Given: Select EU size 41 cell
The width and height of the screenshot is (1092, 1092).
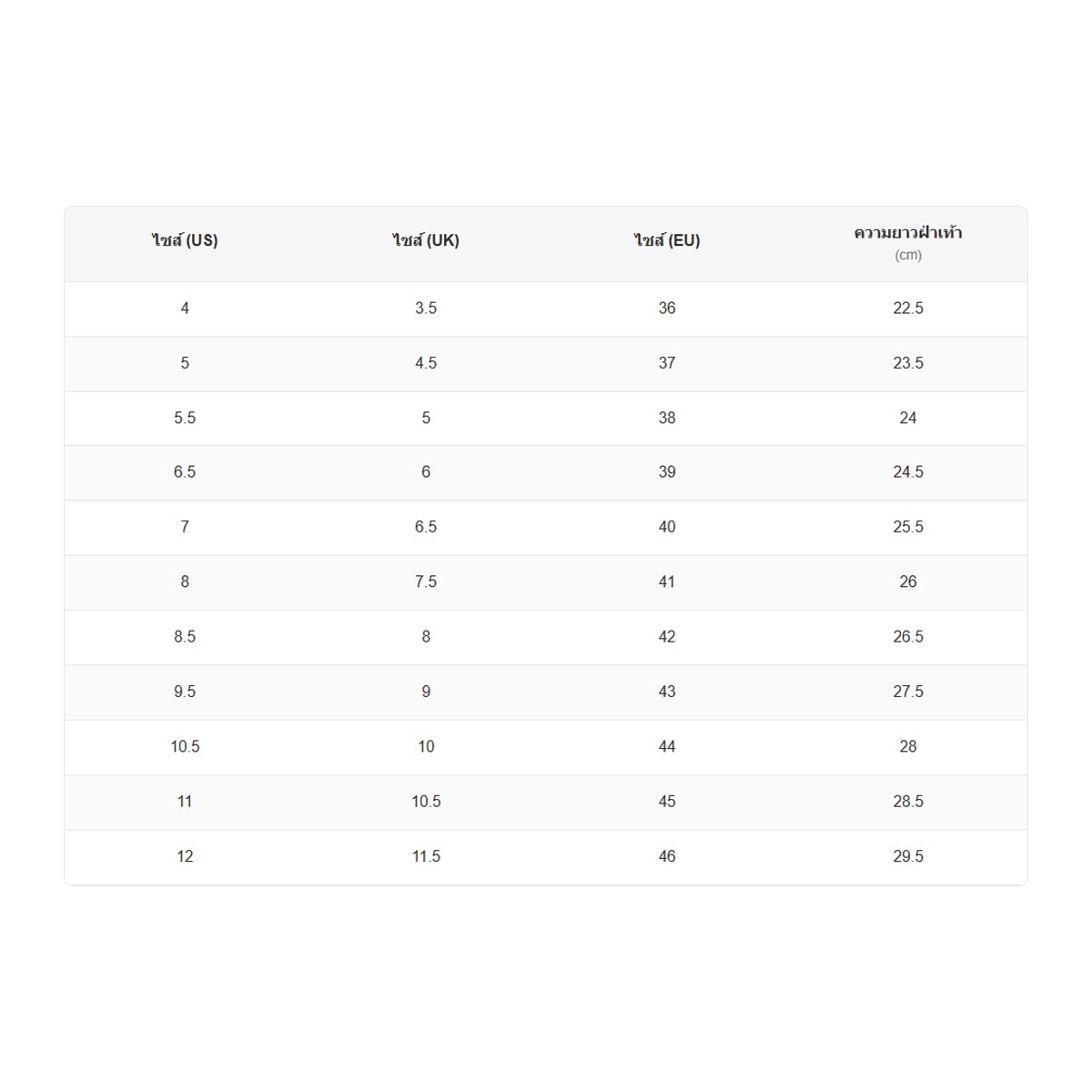Looking at the screenshot, I should [667, 582].
